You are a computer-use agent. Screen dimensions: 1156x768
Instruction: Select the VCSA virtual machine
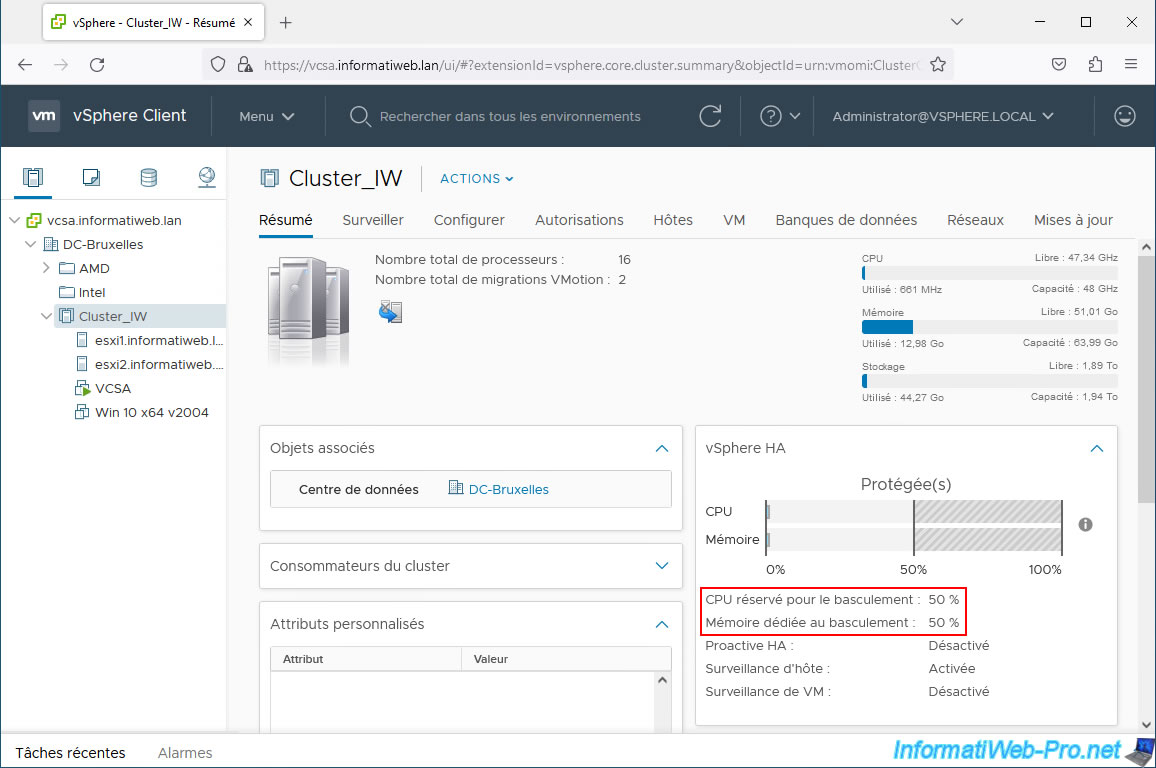[x=113, y=388]
